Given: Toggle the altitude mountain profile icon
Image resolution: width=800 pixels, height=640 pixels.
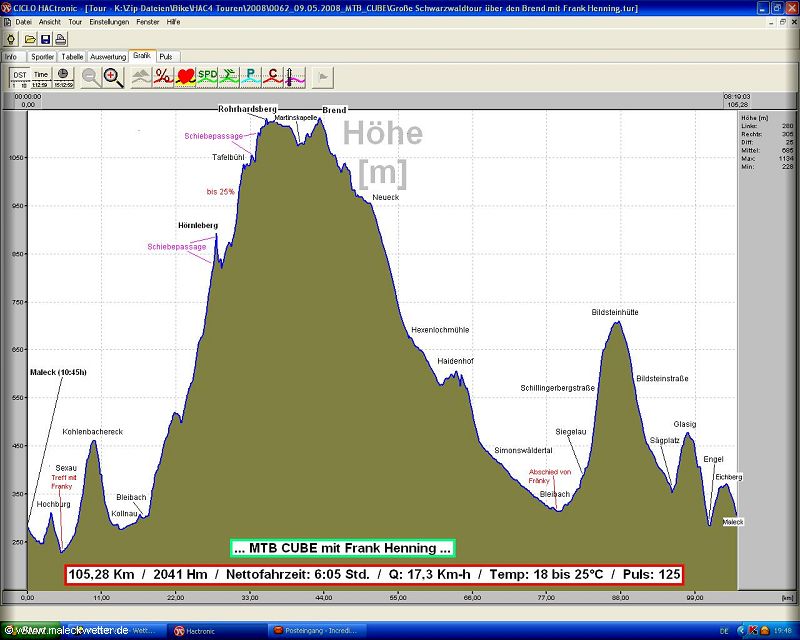Looking at the screenshot, I should click(141, 76).
